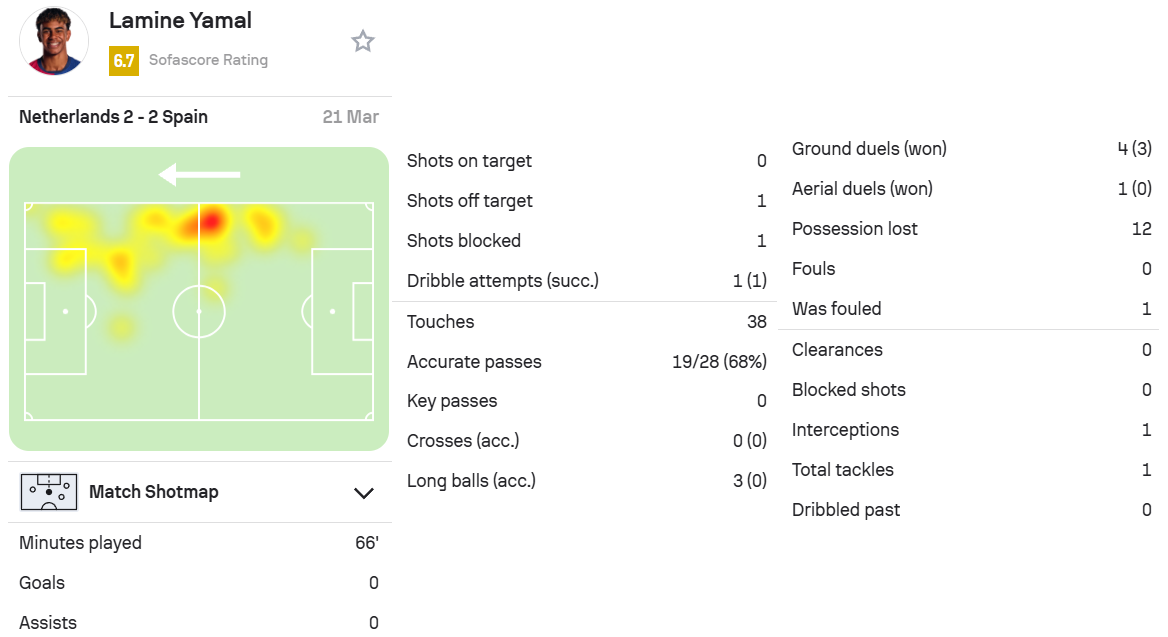Image resolution: width=1168 pixels, height=637 pixels.
Task: Select the Accurate passes stat row
Action: click(586, 361)
